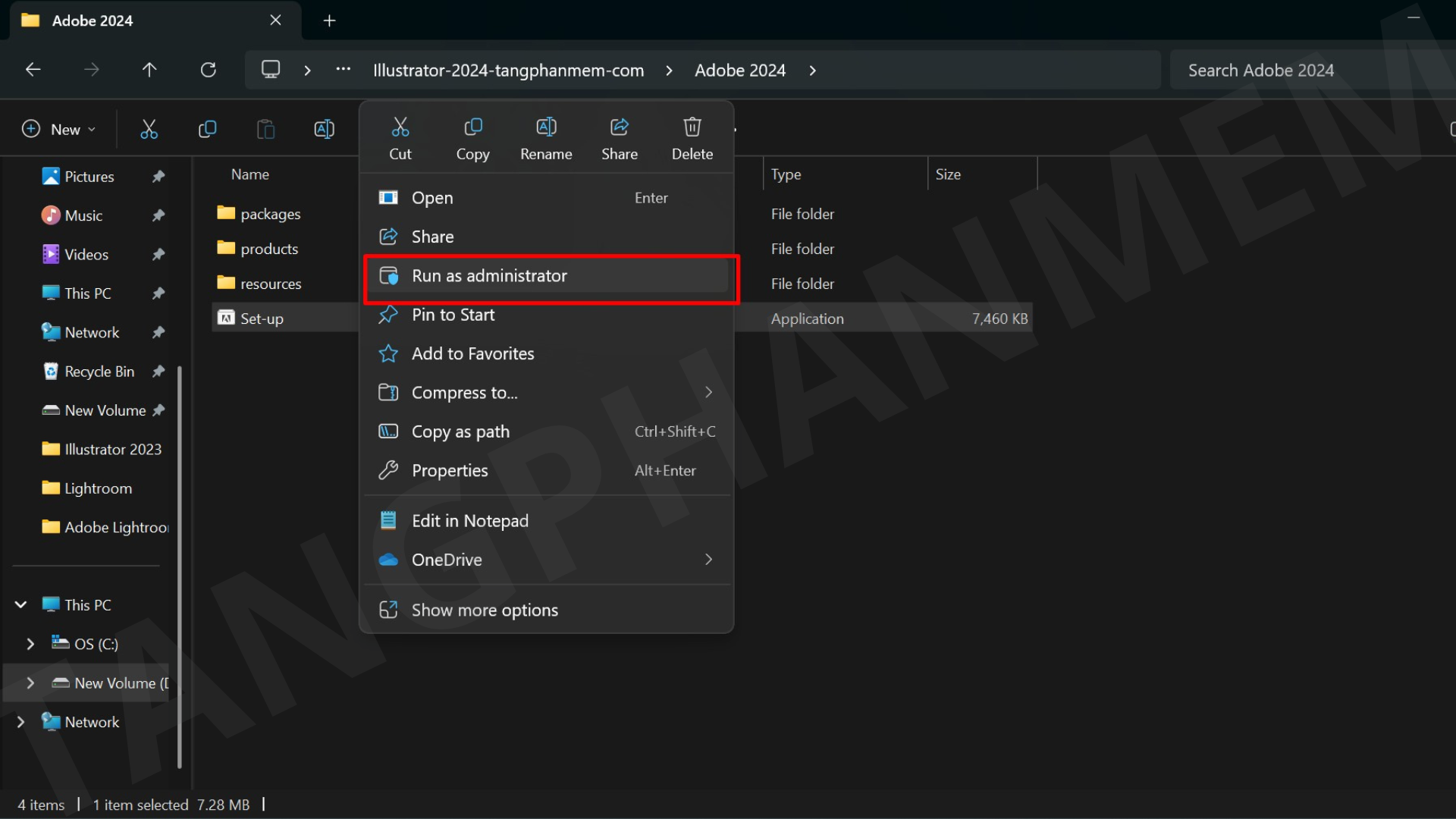Open Lightroom folder in sidebar

tap(98, 488)
